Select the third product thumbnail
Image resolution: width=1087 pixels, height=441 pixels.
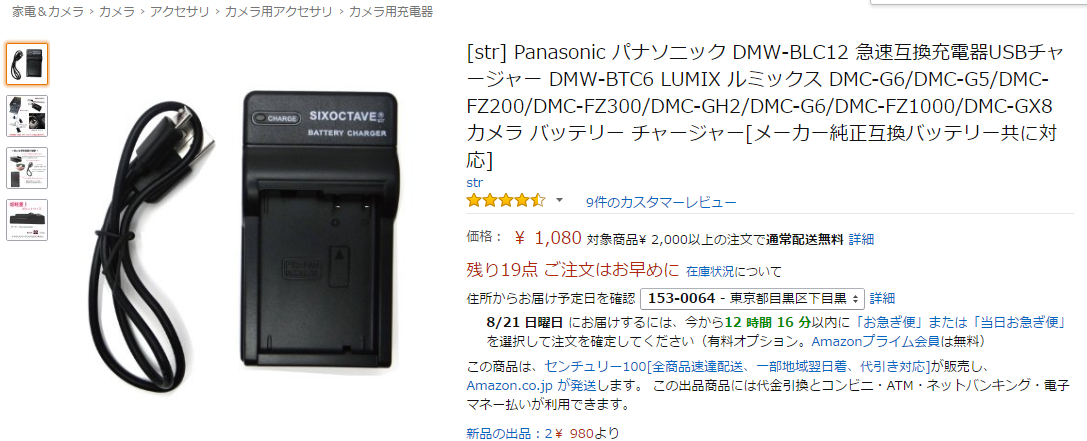27,168
